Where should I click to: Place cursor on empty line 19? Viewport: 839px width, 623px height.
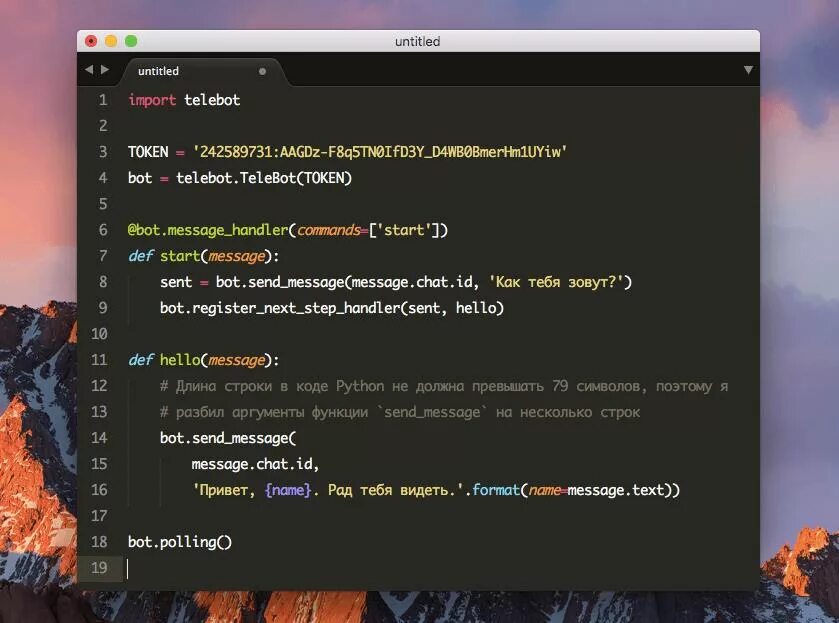[x=439, y=568]
